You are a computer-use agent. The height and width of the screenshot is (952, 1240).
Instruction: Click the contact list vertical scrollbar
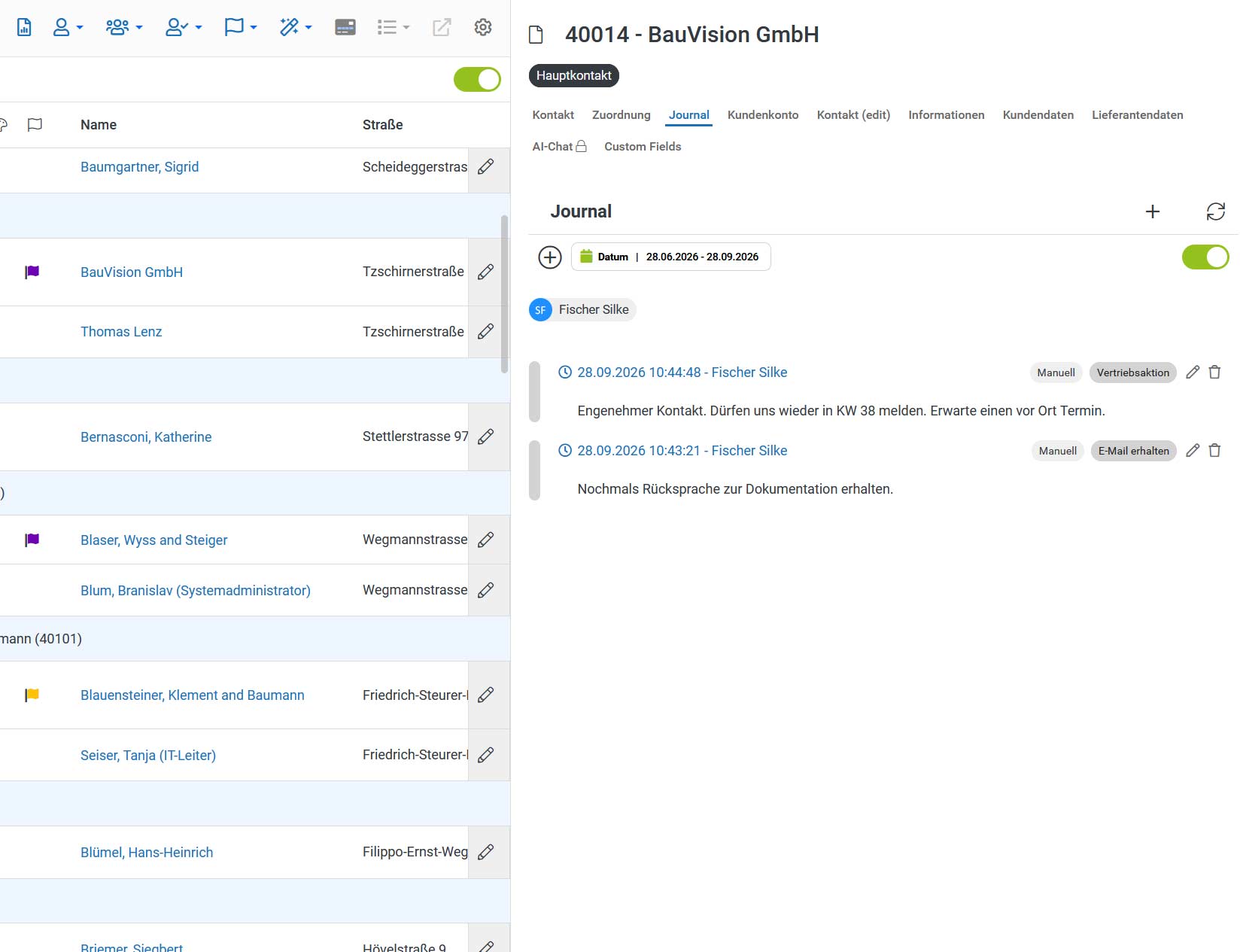pyautogui.click(x=504, y=294)
